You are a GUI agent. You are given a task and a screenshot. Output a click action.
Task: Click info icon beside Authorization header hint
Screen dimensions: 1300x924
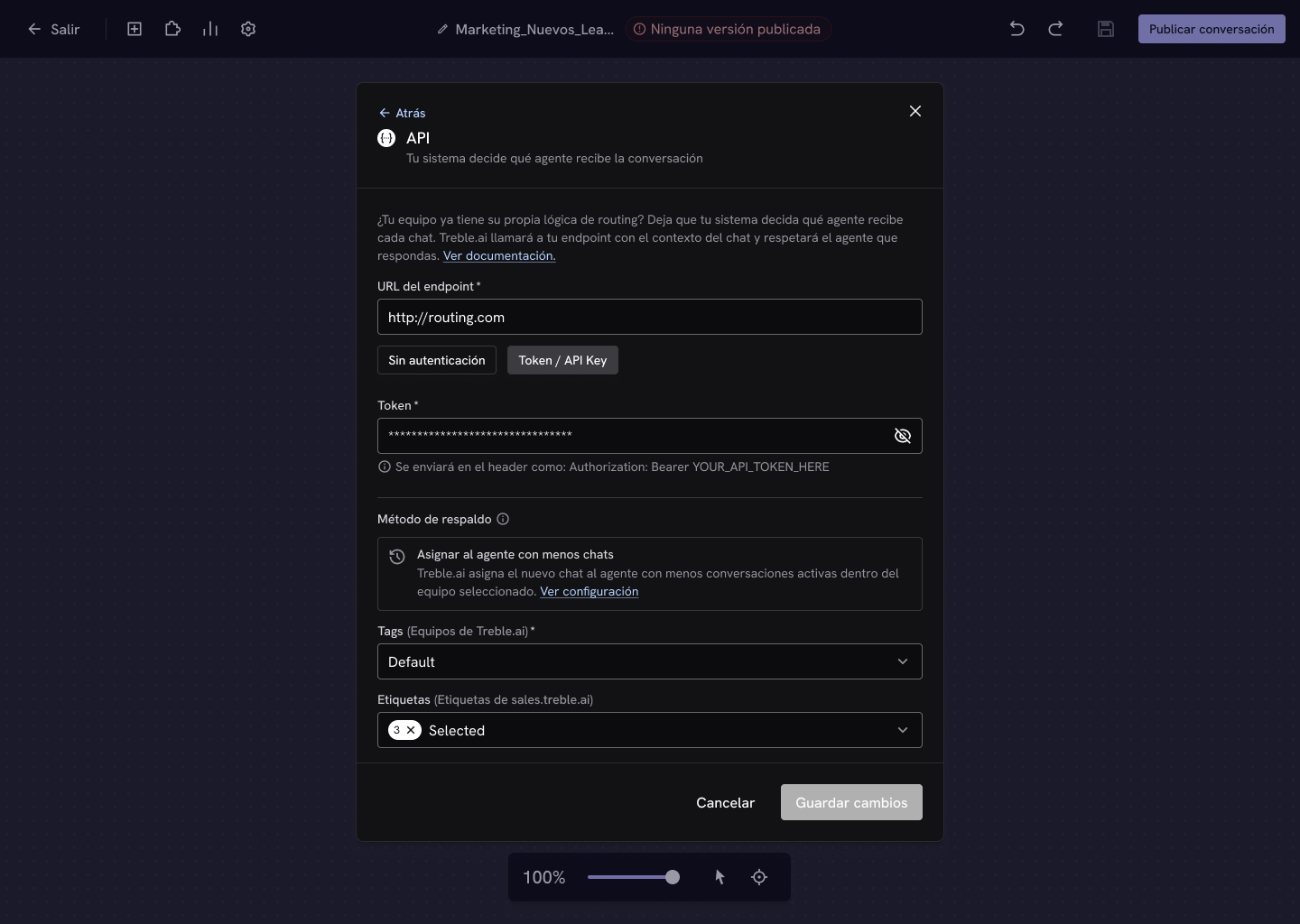tap(385, 467)
